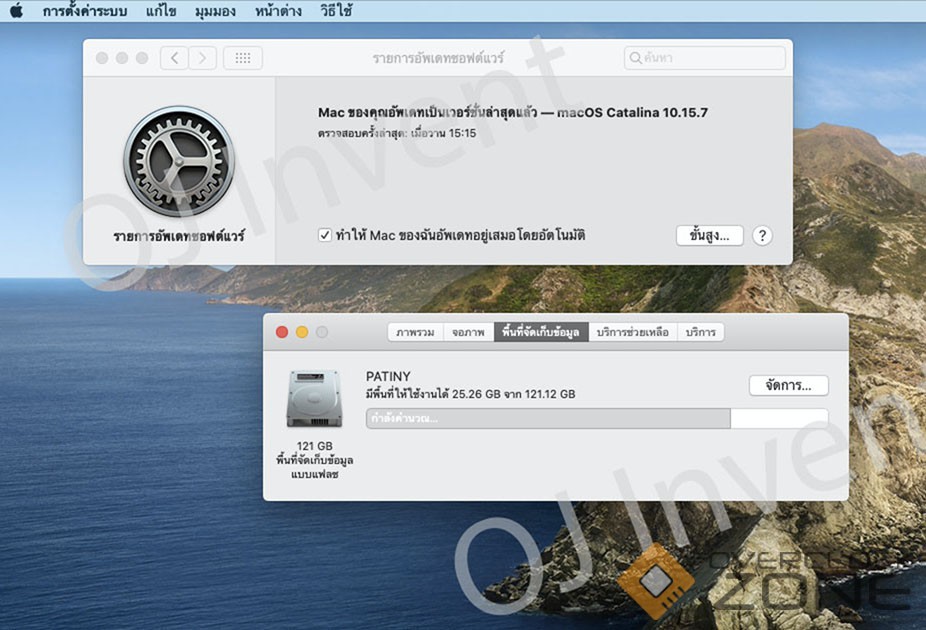Go back with the left chevron button

(x=175, y=58)
